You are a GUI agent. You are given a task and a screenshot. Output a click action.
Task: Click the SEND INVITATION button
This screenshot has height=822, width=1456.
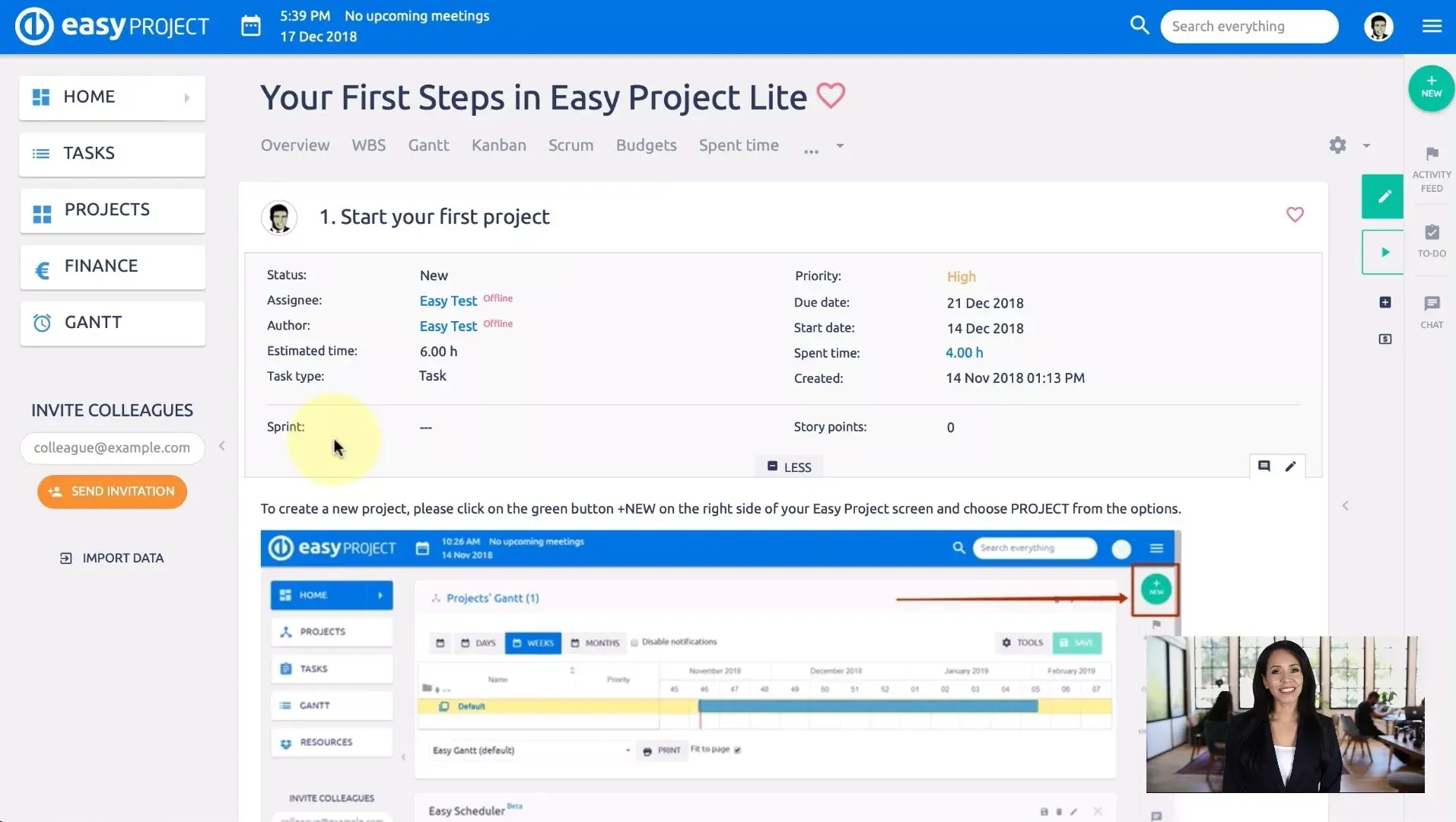pos(112,492)
